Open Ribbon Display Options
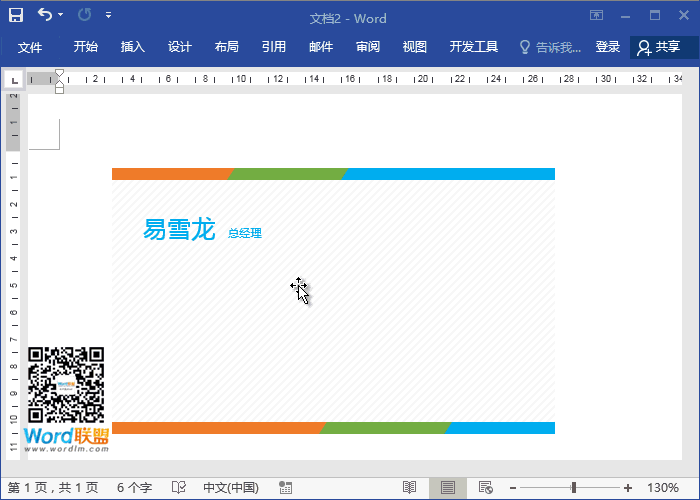This screenshot has width=700, height=500. (596, 15)
